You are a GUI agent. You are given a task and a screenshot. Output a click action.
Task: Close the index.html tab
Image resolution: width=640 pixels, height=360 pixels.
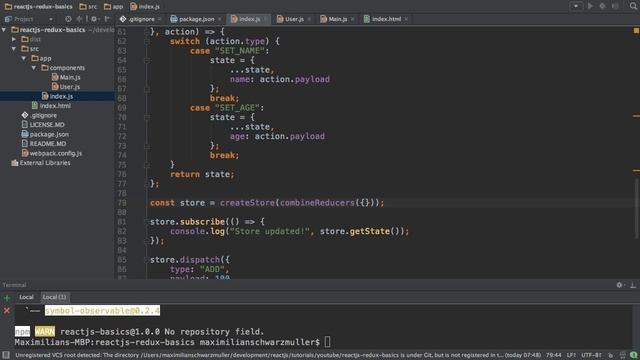406,19
